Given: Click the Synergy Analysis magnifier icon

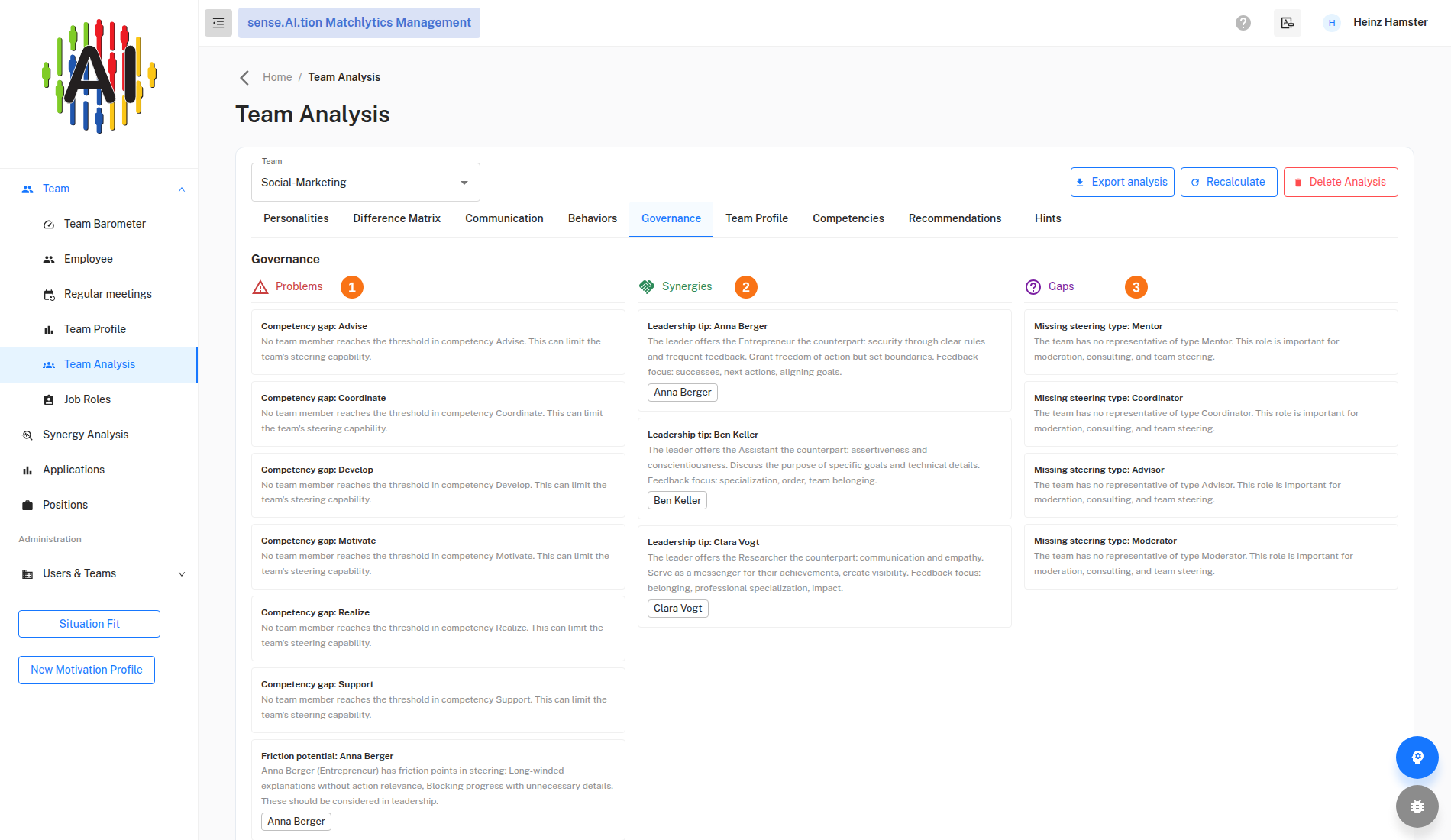Looking at the screenshot, I should point(27,435).
